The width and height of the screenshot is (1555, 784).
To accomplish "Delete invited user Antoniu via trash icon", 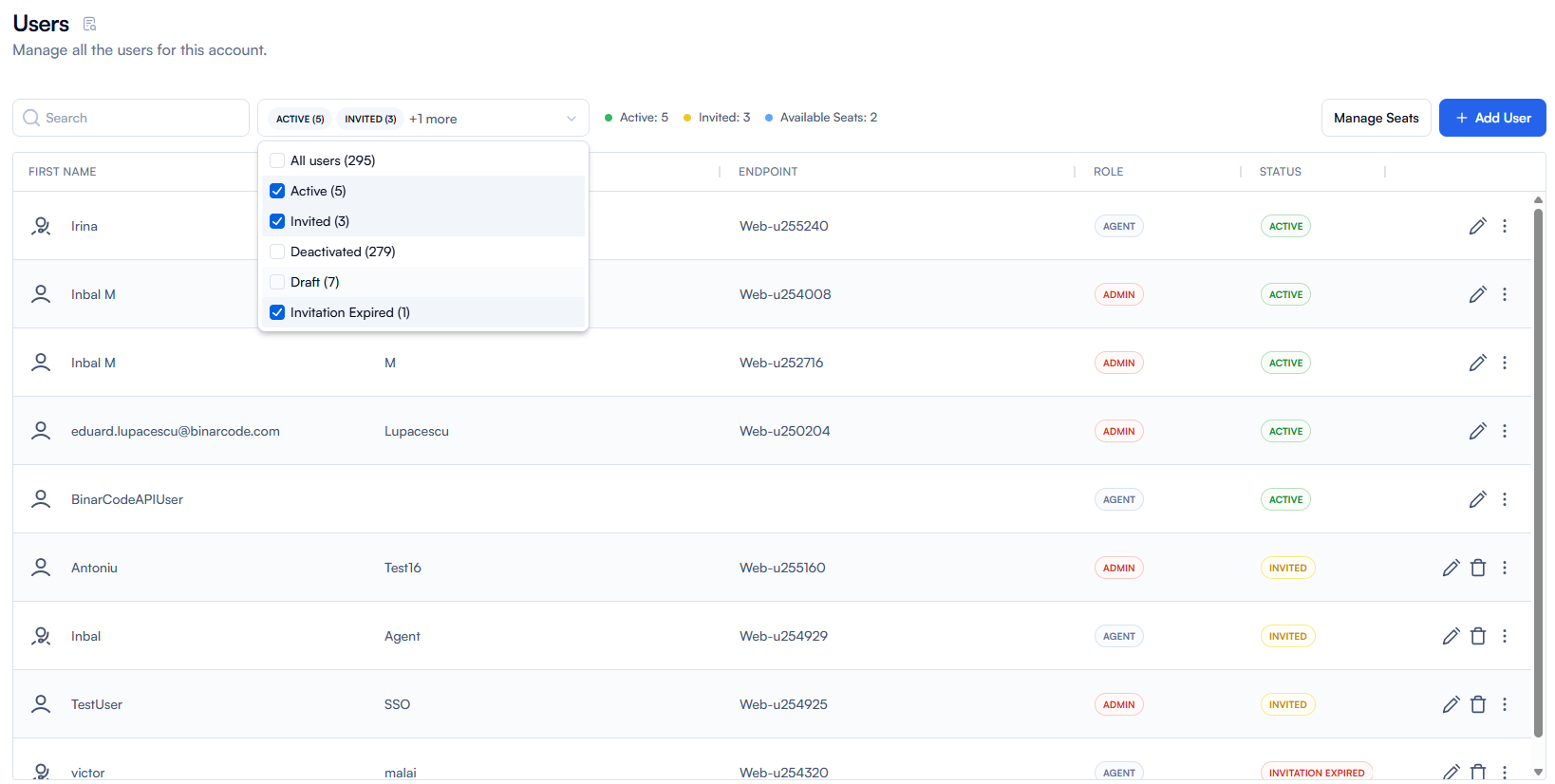I will (1477, 568).
